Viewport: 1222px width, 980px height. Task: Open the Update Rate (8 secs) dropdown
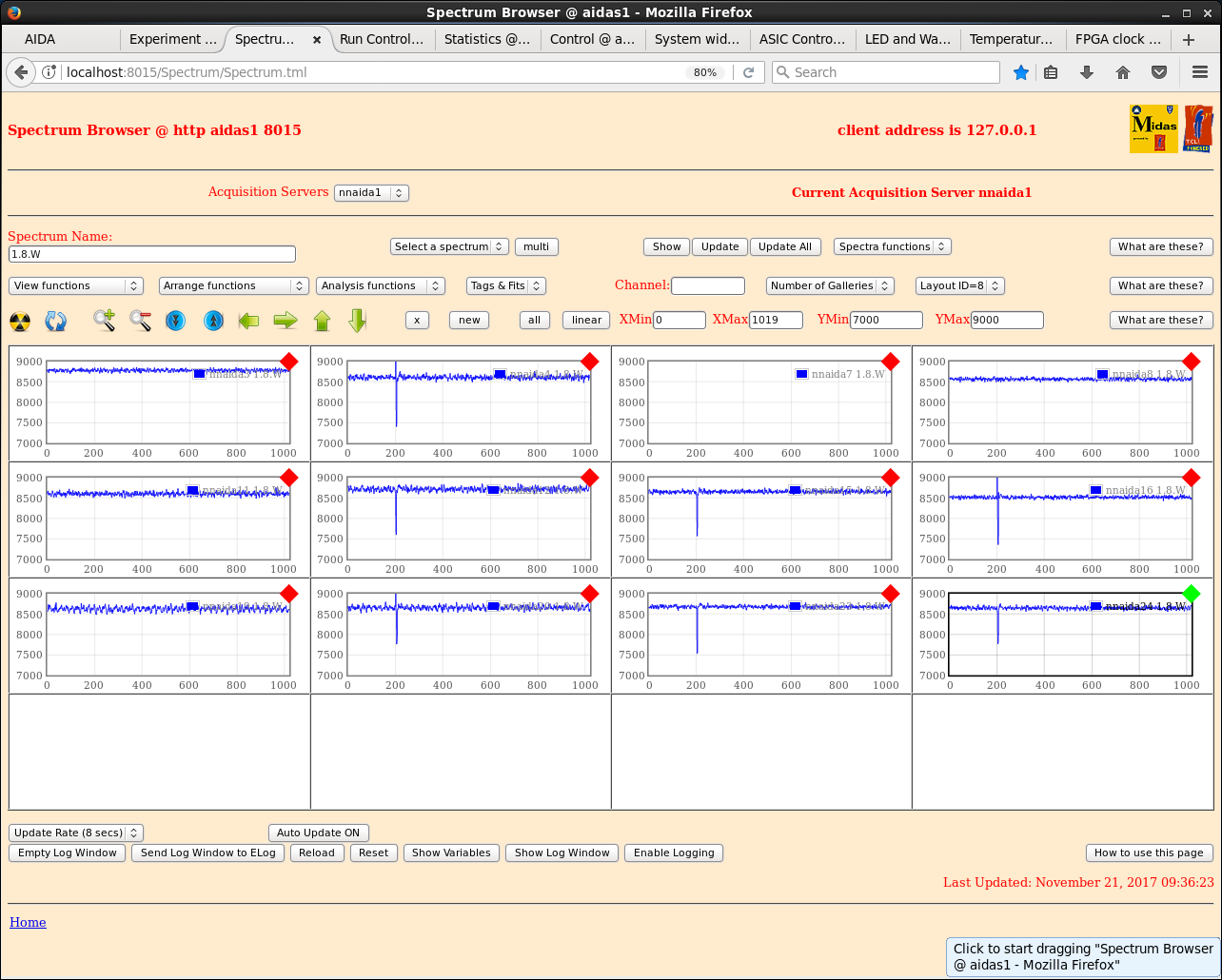[76, 833]
